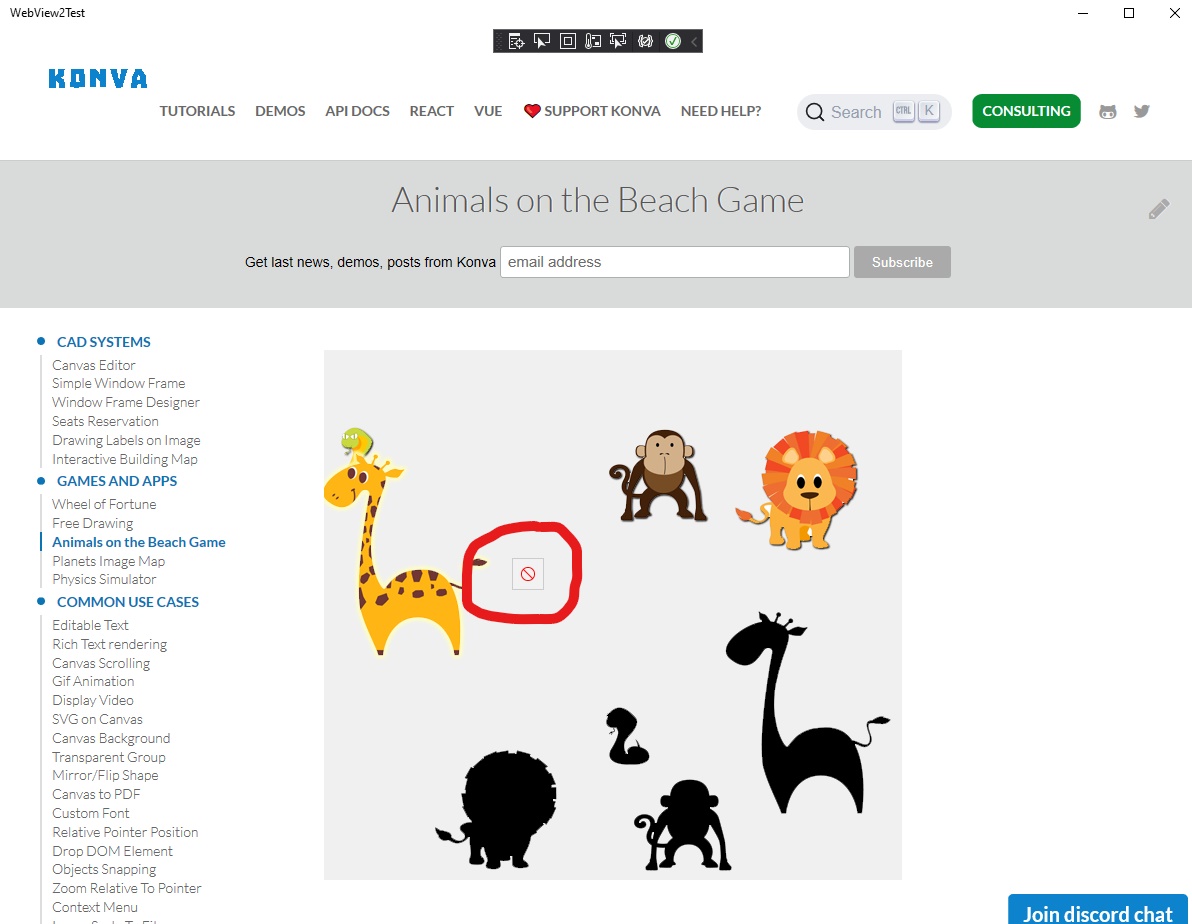Open the GitHub cat icon link

1108,112
